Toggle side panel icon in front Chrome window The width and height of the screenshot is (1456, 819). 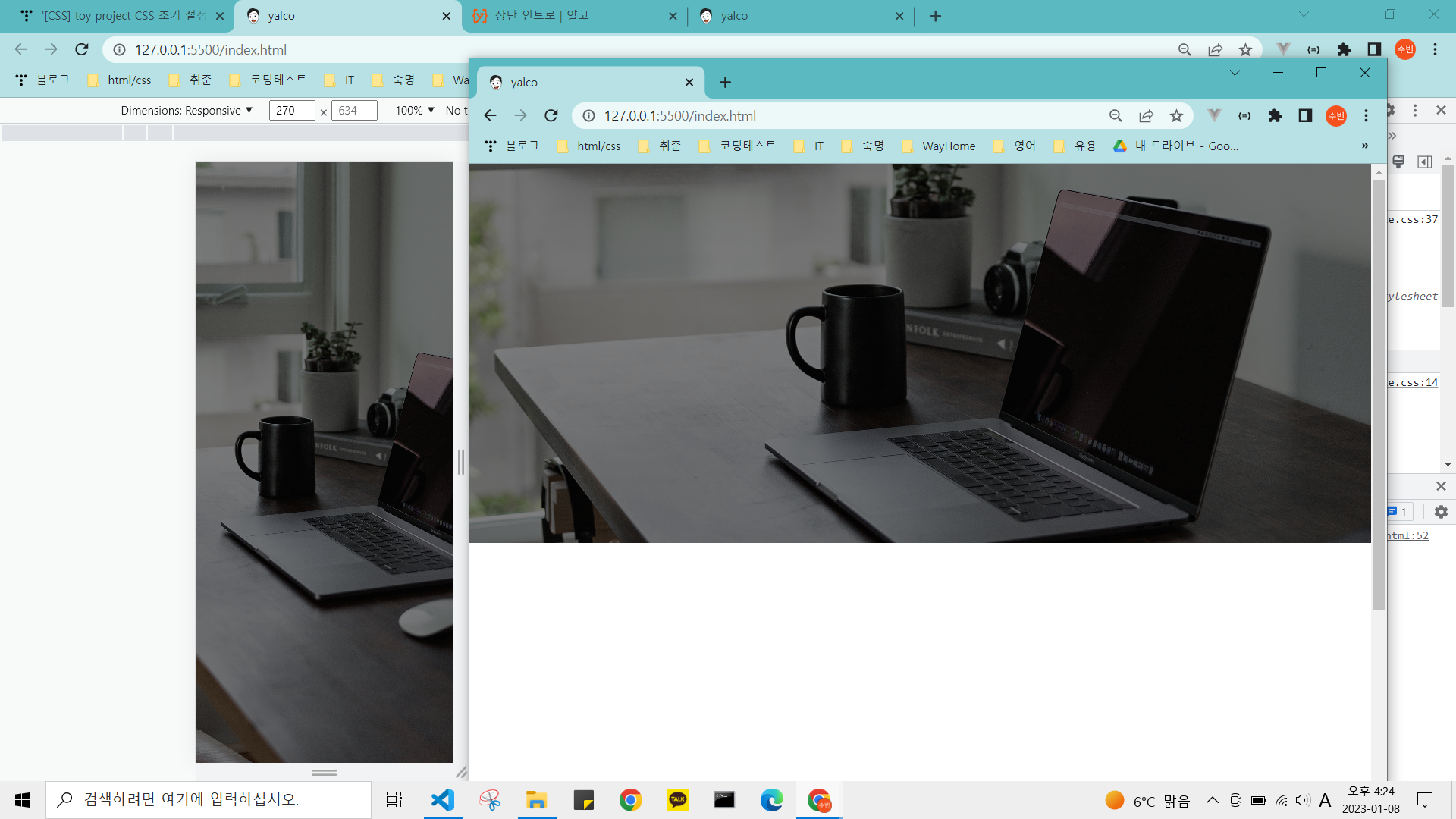pos(1305,116)
